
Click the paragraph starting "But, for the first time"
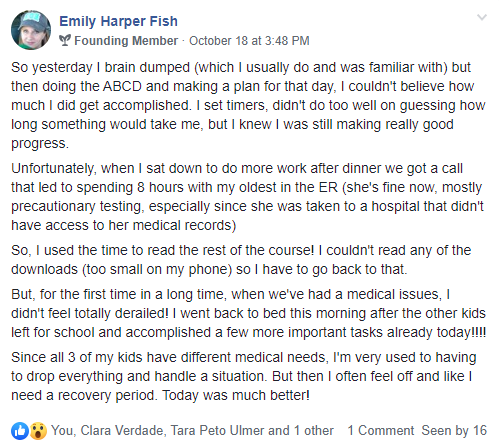pos(249,313)
